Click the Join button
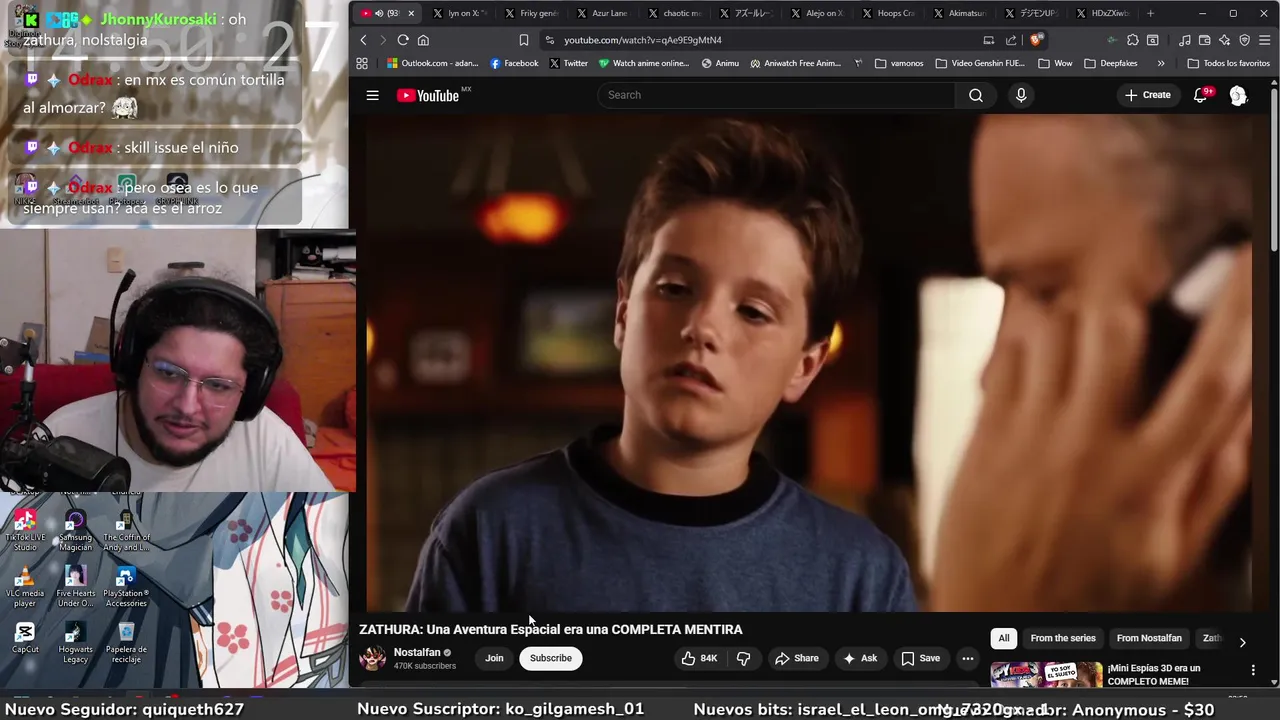Viewport: 1280px width, 720px height. pyautogui.click(x=494, y=658)
